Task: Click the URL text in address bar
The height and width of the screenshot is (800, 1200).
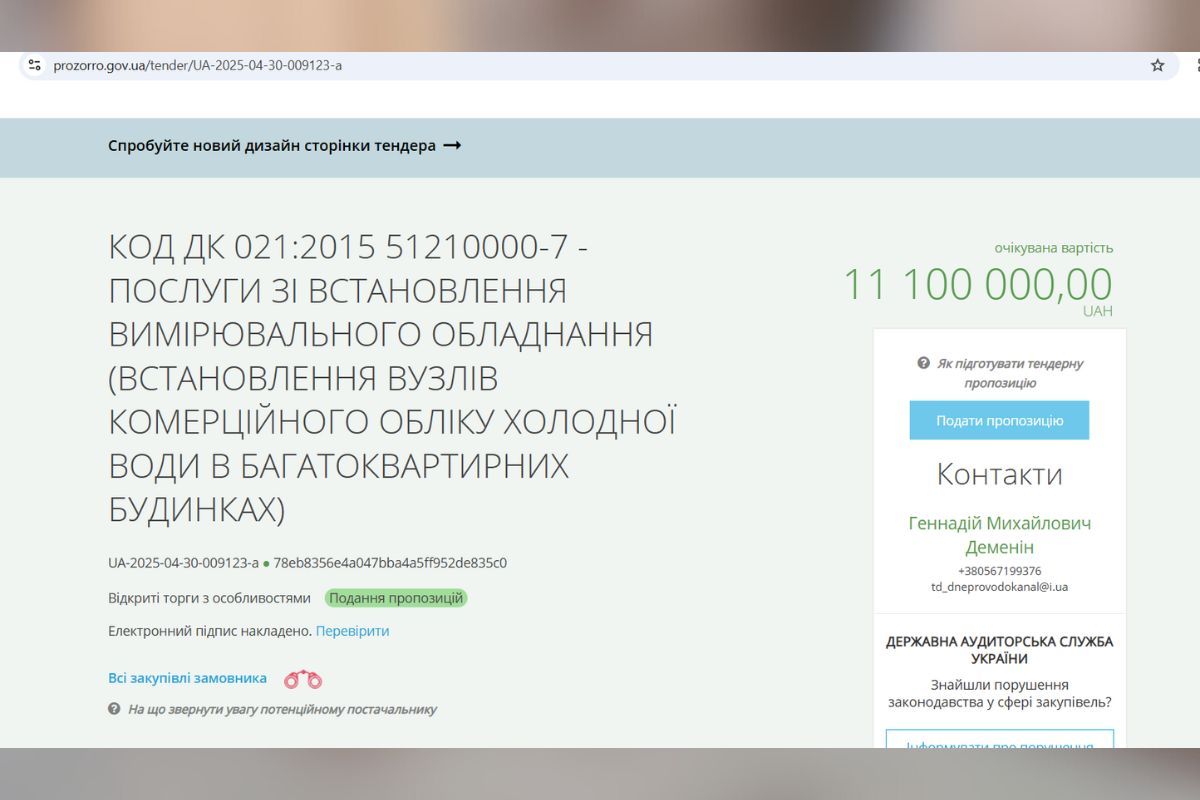Action: (198, 65)
